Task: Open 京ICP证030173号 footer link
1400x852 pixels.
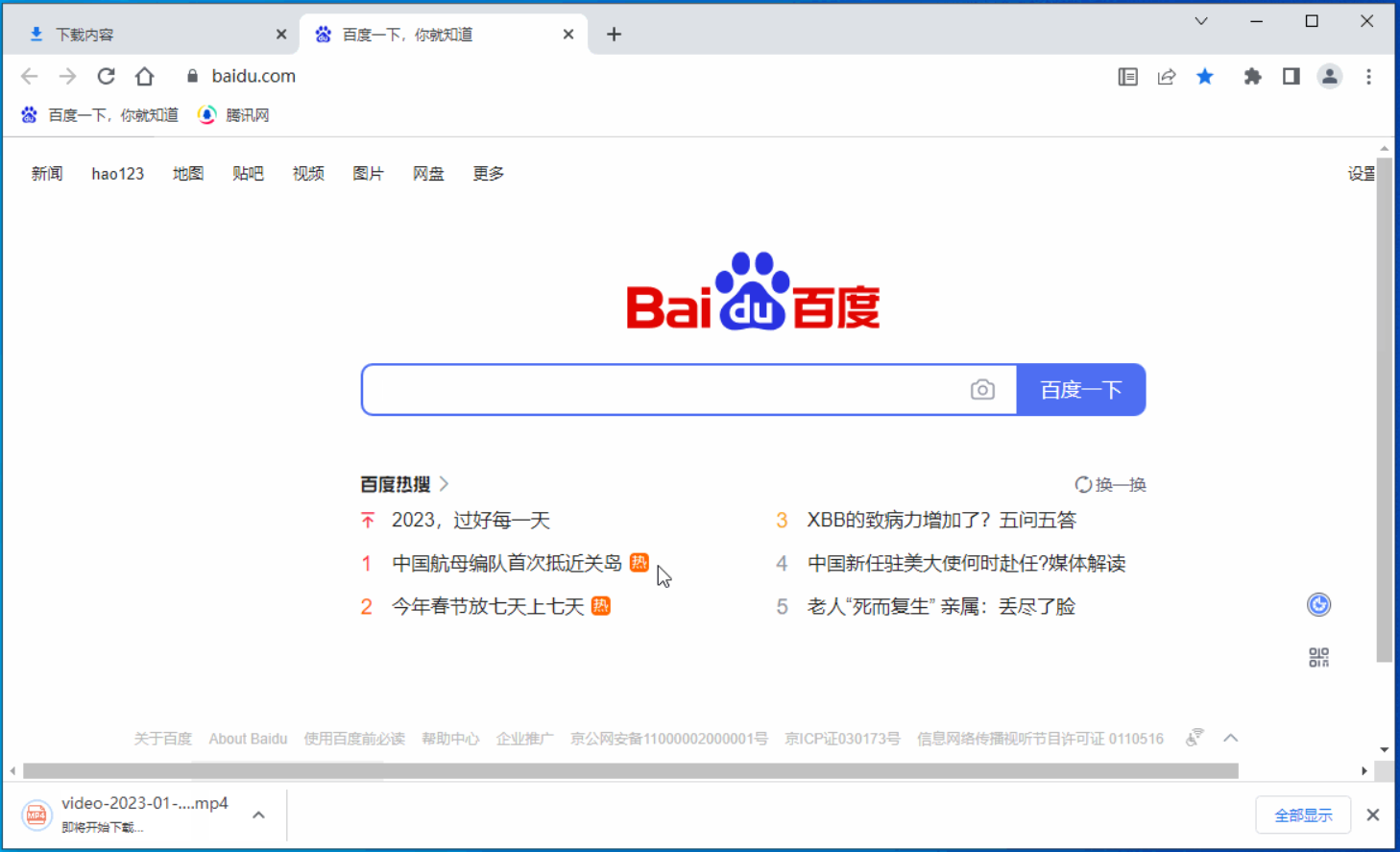Action: (x=842, y=739)
